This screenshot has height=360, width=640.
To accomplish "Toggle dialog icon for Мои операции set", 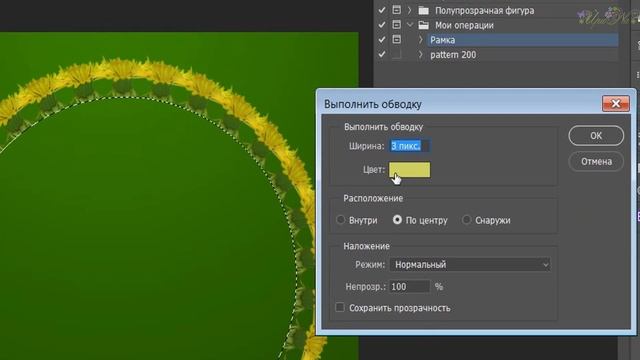I will point(396,24).
